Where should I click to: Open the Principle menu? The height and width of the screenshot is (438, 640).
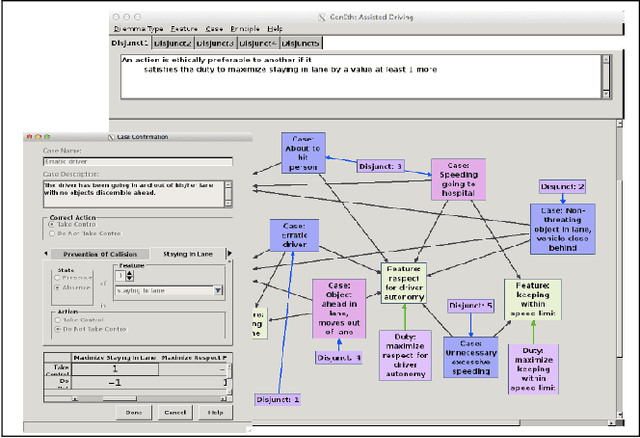pos(244,28)
